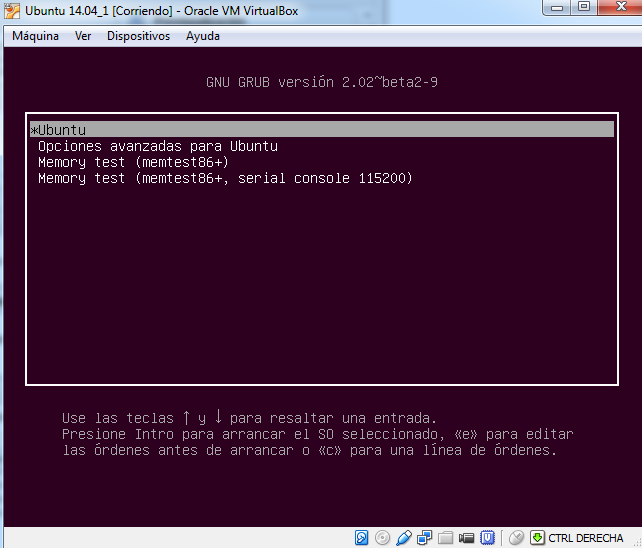Open the Ver menu
Screen dimensions: 642x548
click(x=83, y=36)
